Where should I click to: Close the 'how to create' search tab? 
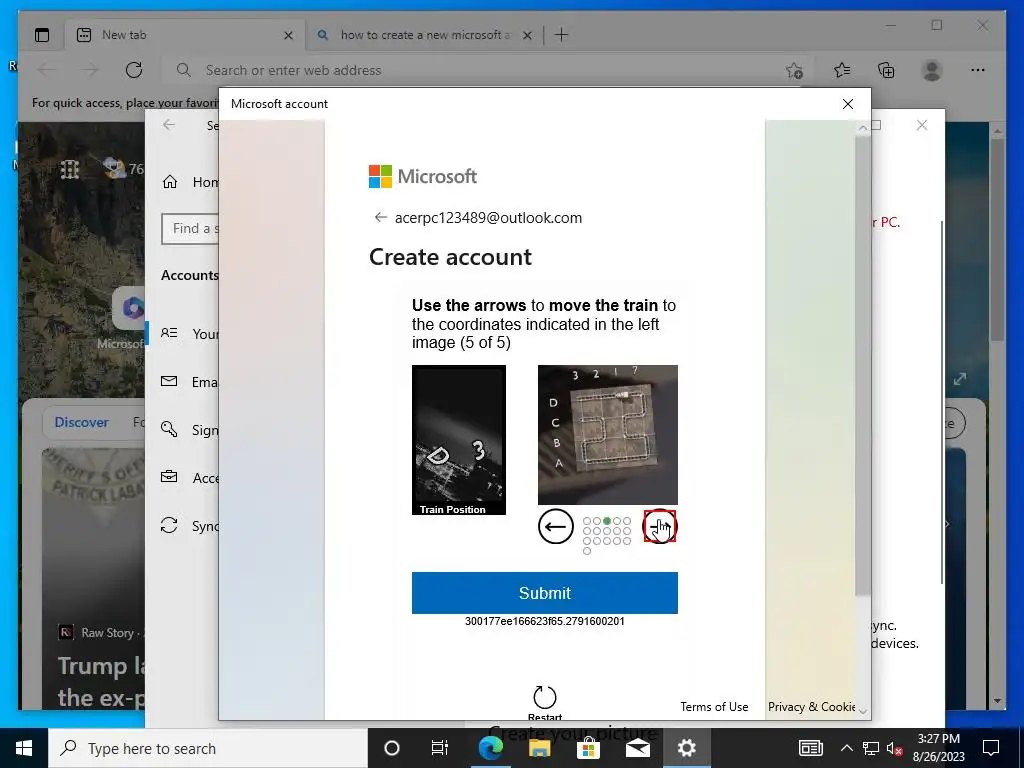click(x=527, y=35)
